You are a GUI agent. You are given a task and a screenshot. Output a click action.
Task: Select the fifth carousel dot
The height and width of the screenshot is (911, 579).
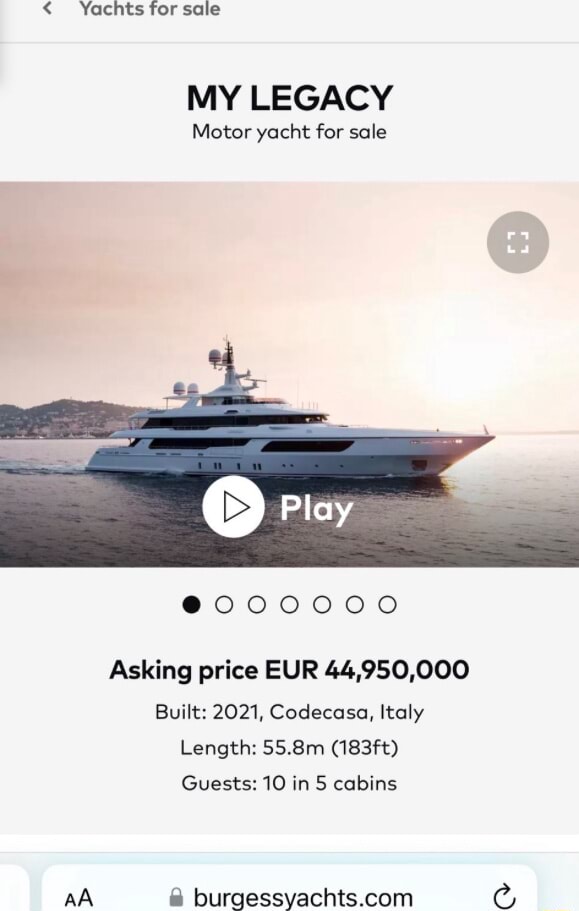[322, 604]
